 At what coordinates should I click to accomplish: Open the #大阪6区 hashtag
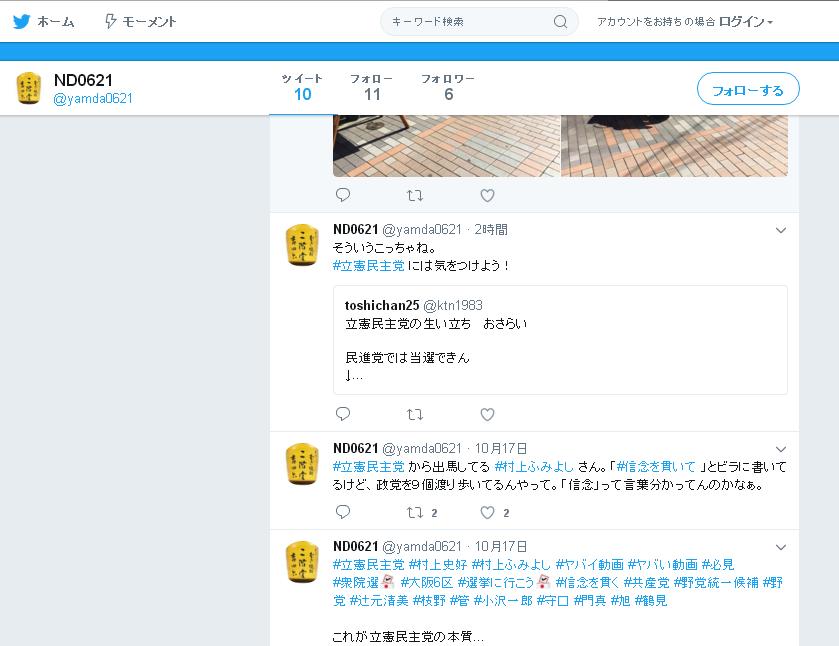427,583
